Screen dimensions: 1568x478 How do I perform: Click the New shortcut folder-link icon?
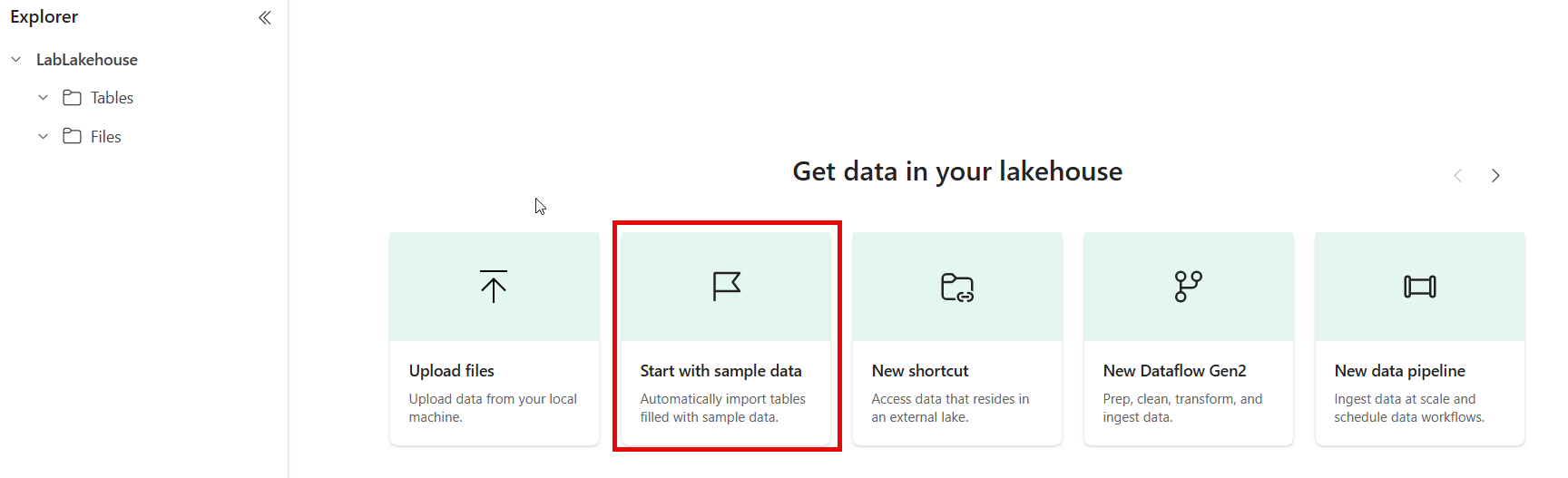coord(957,288)
